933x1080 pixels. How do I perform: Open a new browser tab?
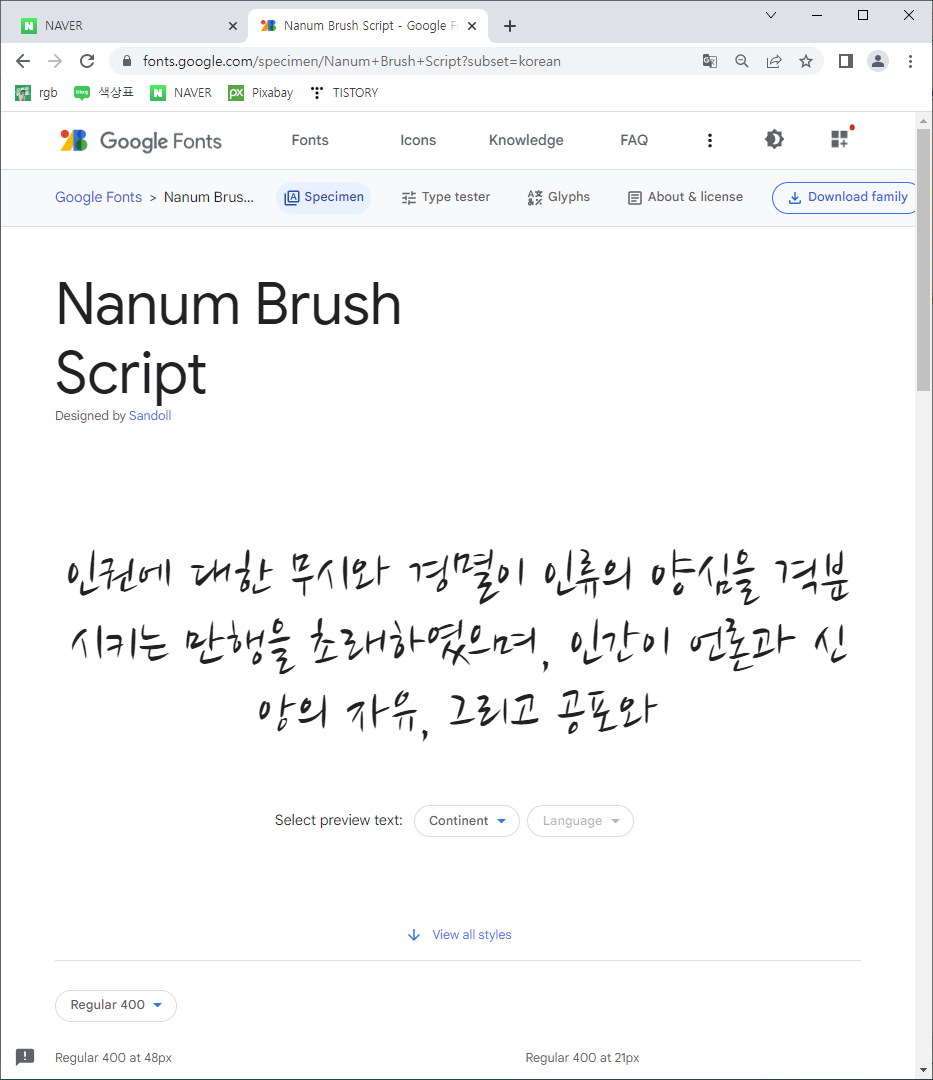[510, 26]
